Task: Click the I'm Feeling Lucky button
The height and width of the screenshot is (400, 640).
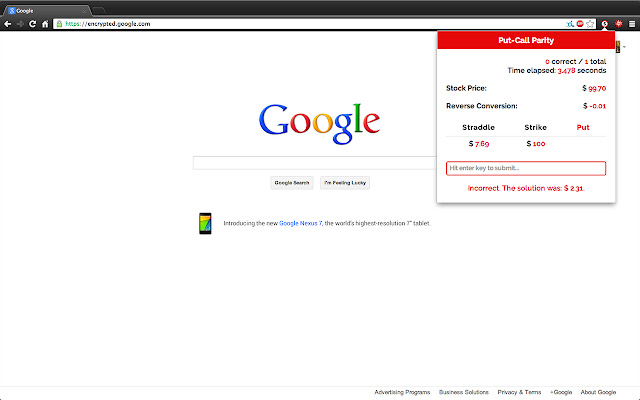Action: 345,183
